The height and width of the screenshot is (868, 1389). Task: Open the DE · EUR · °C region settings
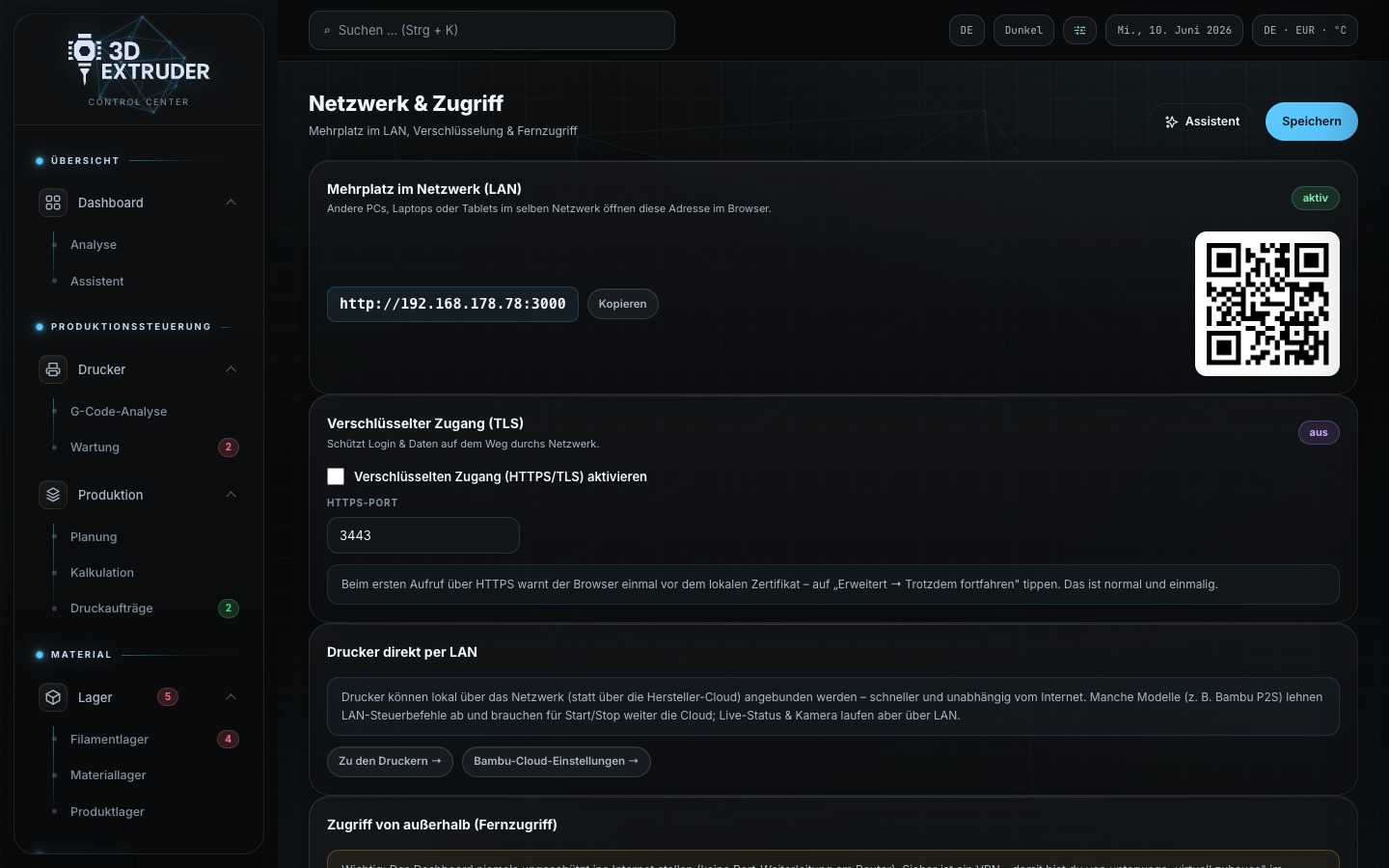(1305, 31)
